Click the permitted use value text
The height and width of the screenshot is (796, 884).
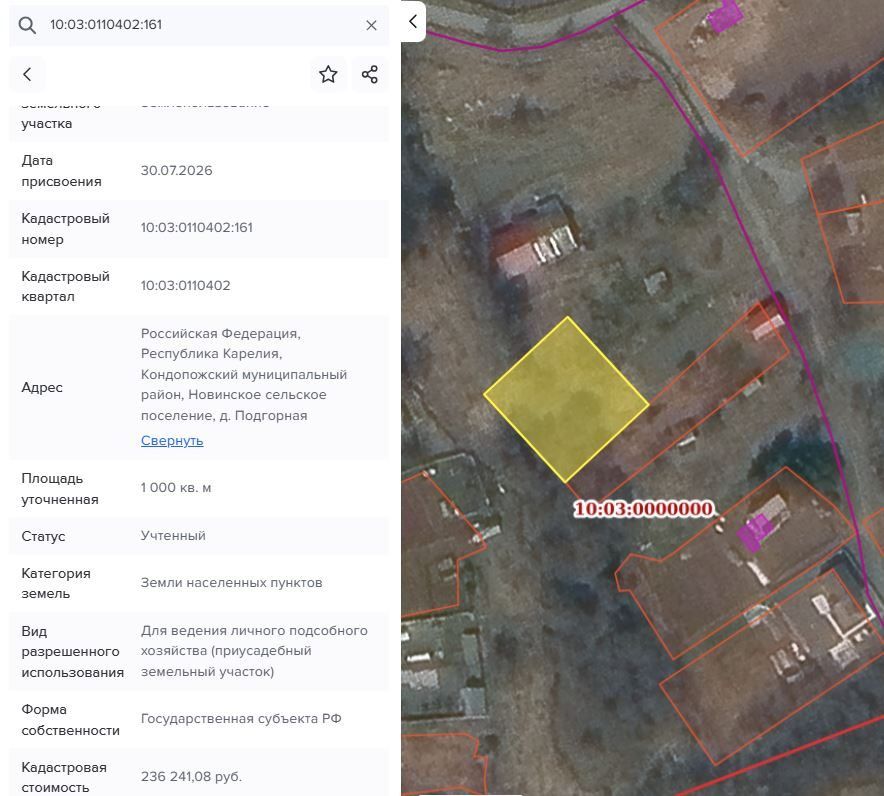[254, 651]
